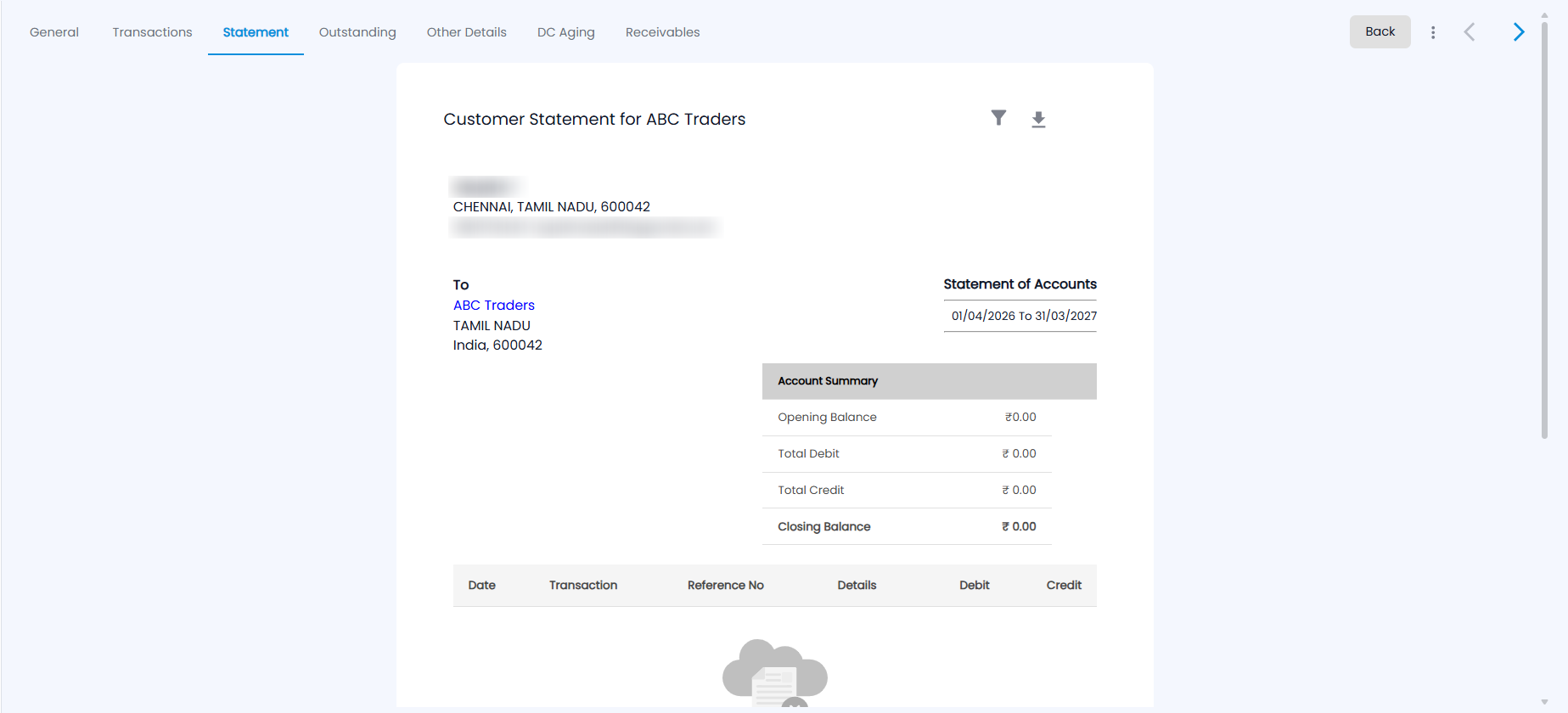Click the statement date range 01/04/2026 To 31/03/2027
Screen dimensions: 1568x713
point(1024,316)
